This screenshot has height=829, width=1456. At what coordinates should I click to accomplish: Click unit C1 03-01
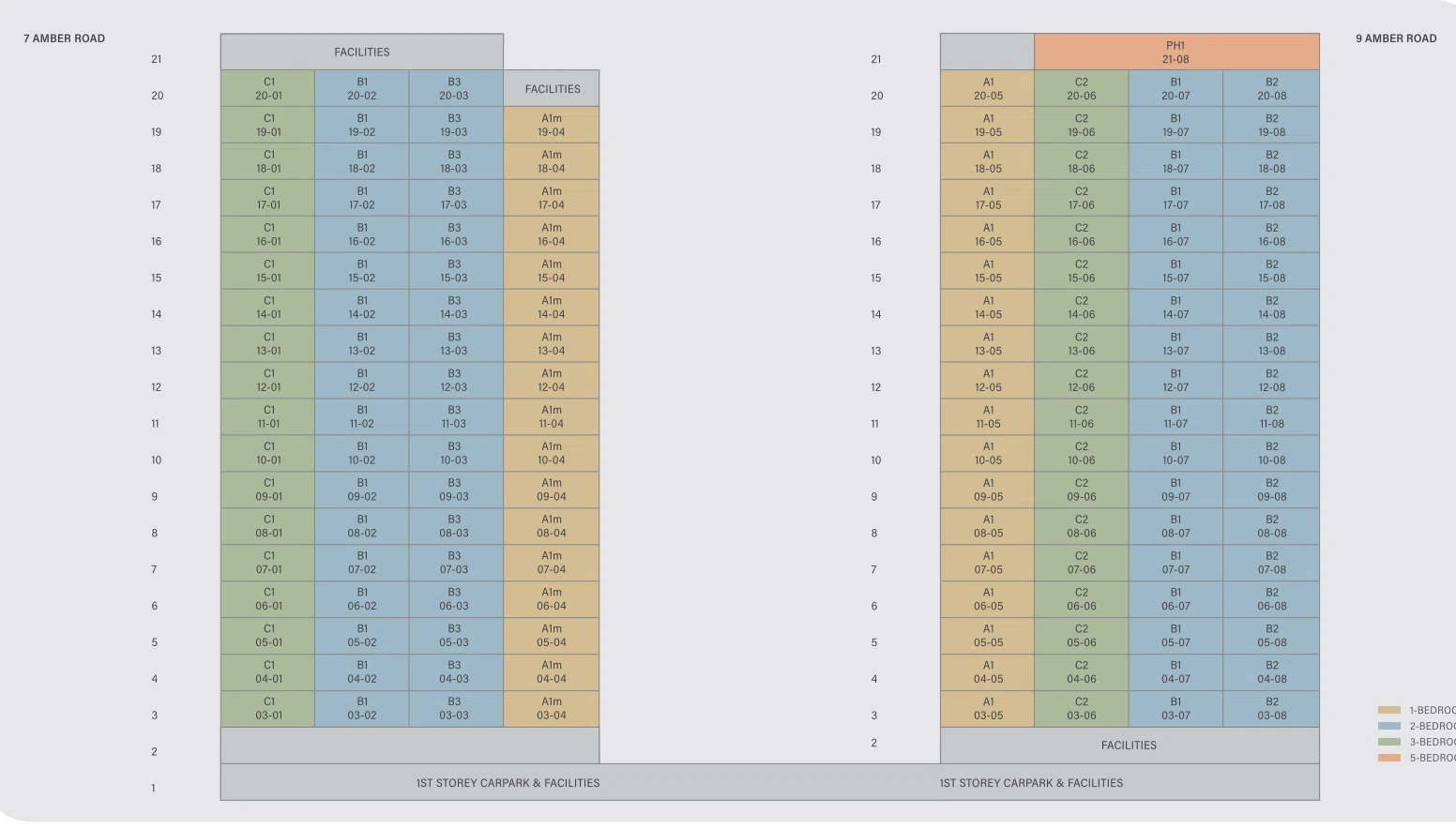coord(268,708)
